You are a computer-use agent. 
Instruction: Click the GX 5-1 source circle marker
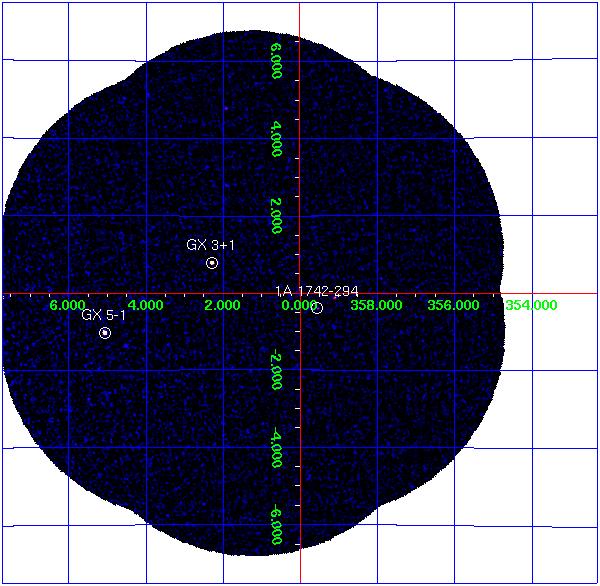tap(105, 333)
